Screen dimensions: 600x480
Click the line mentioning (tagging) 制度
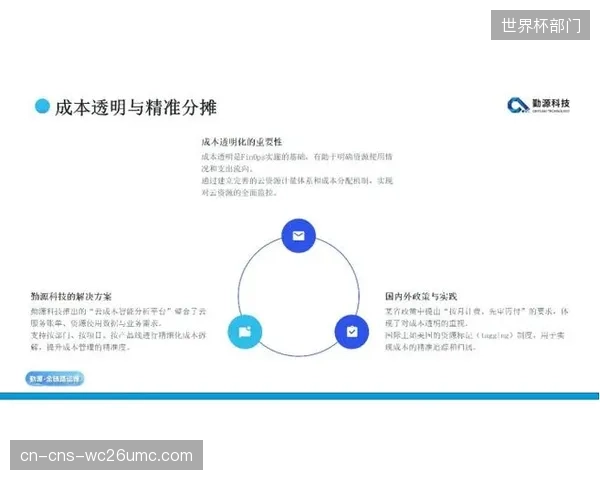(474, 335)
